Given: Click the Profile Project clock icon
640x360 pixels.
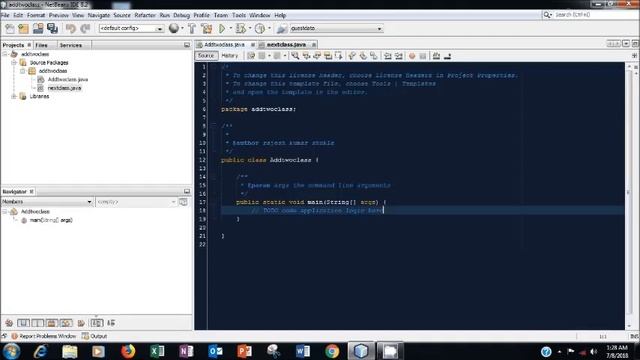Looking at the screenshot, I should (x=260, y=29).
